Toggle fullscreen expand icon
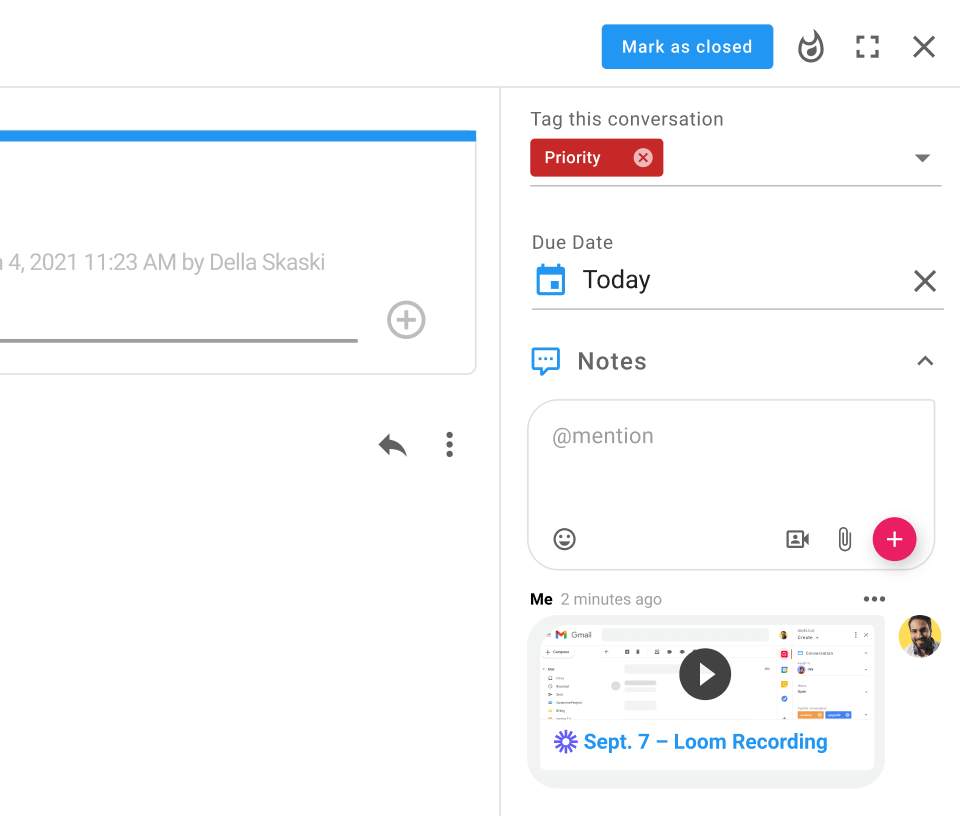Viewport: 960px width, 816px height. click(x=867, y=47)
